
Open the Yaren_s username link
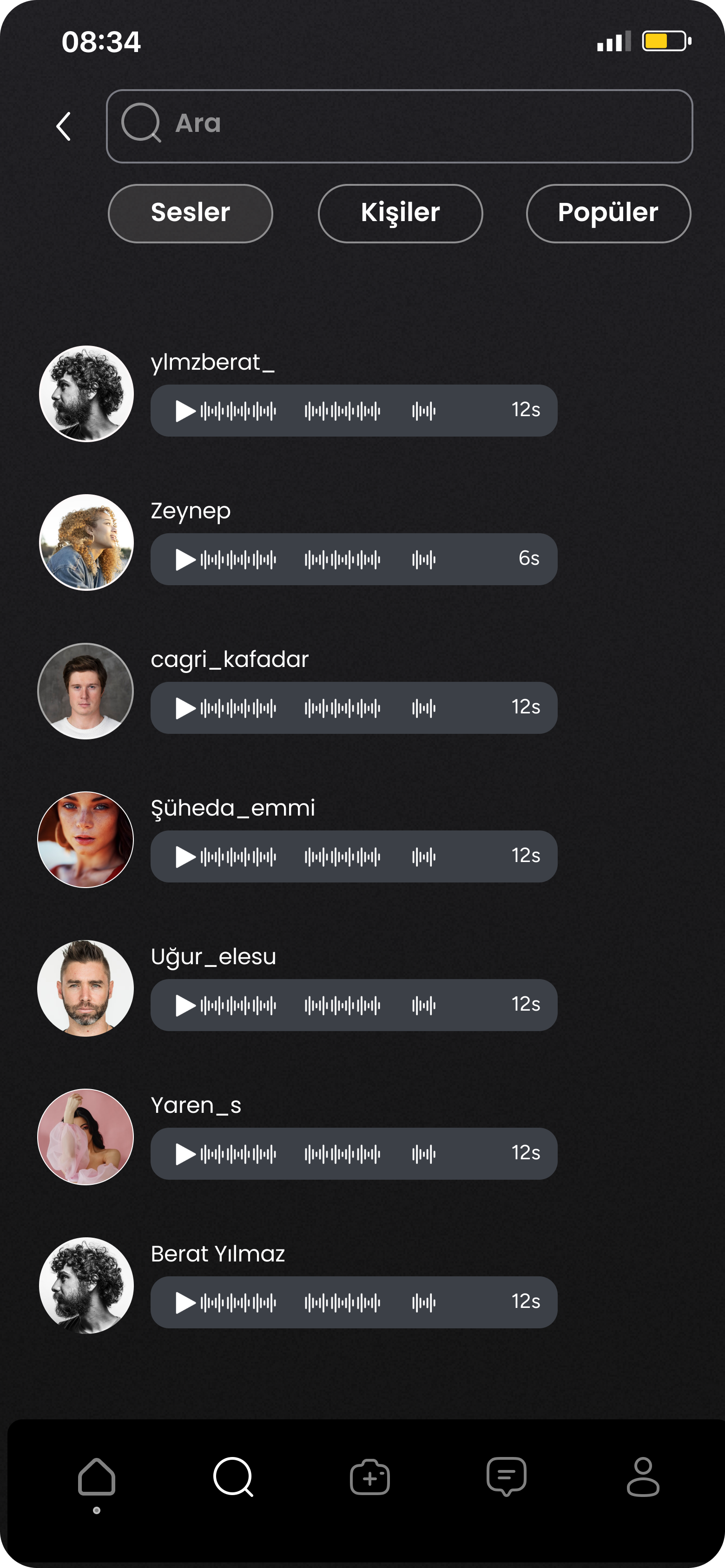[196, 1105]
